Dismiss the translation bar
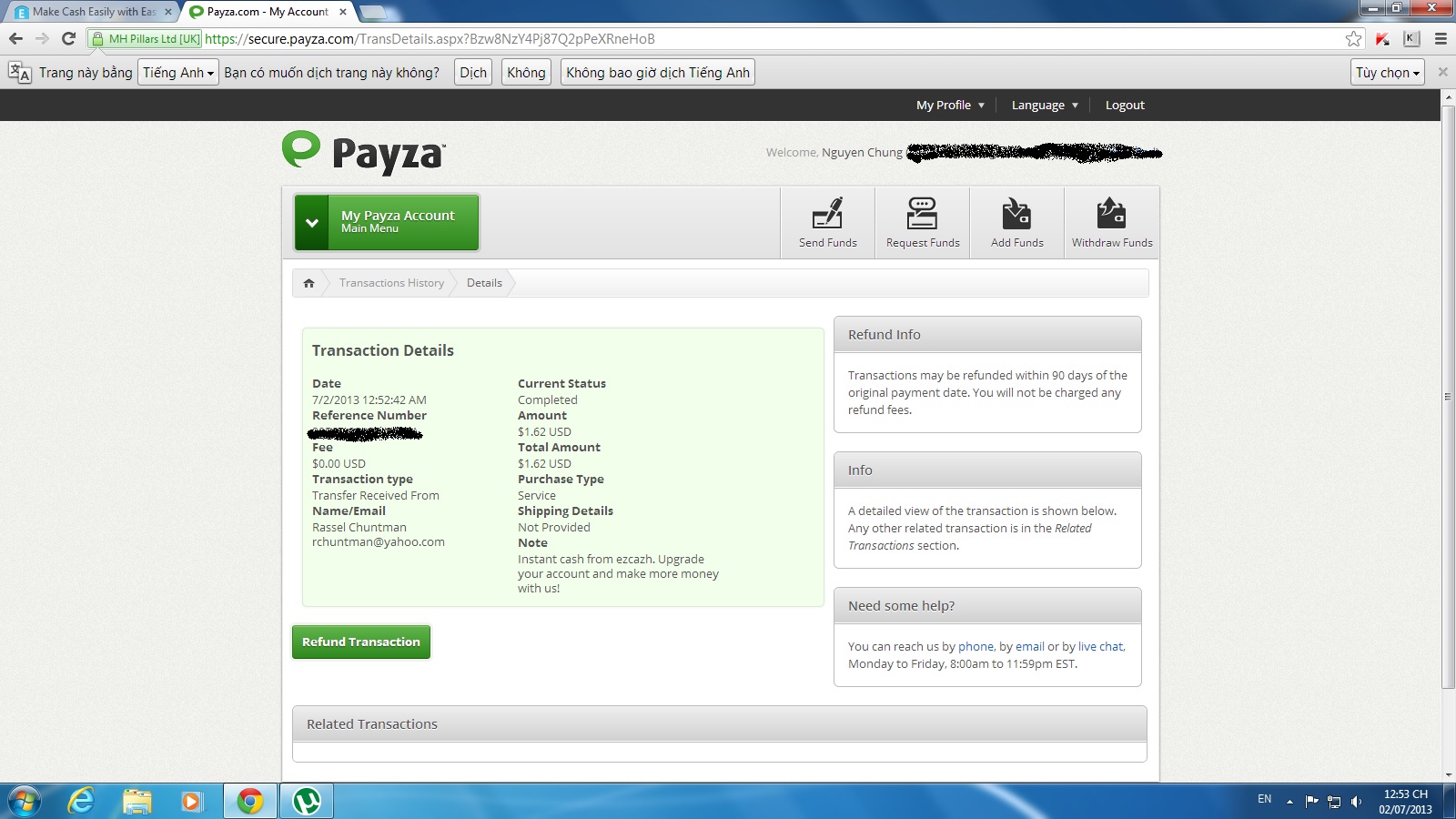 point(1442,72)
